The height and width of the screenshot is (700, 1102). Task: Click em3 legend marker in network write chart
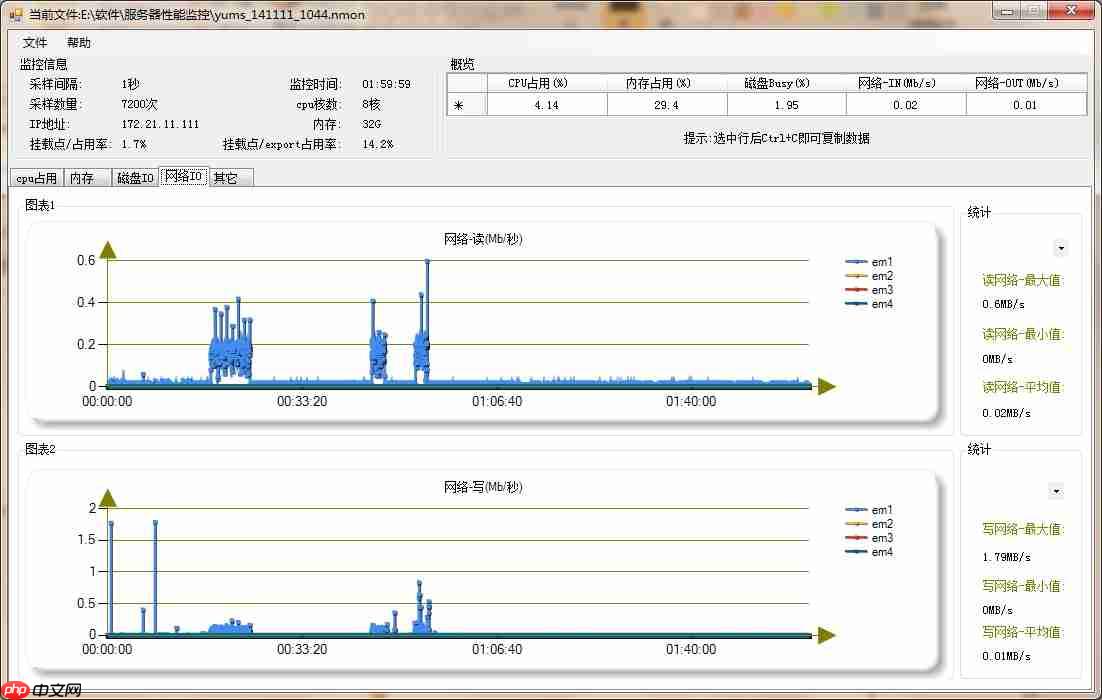coord(856,538)
